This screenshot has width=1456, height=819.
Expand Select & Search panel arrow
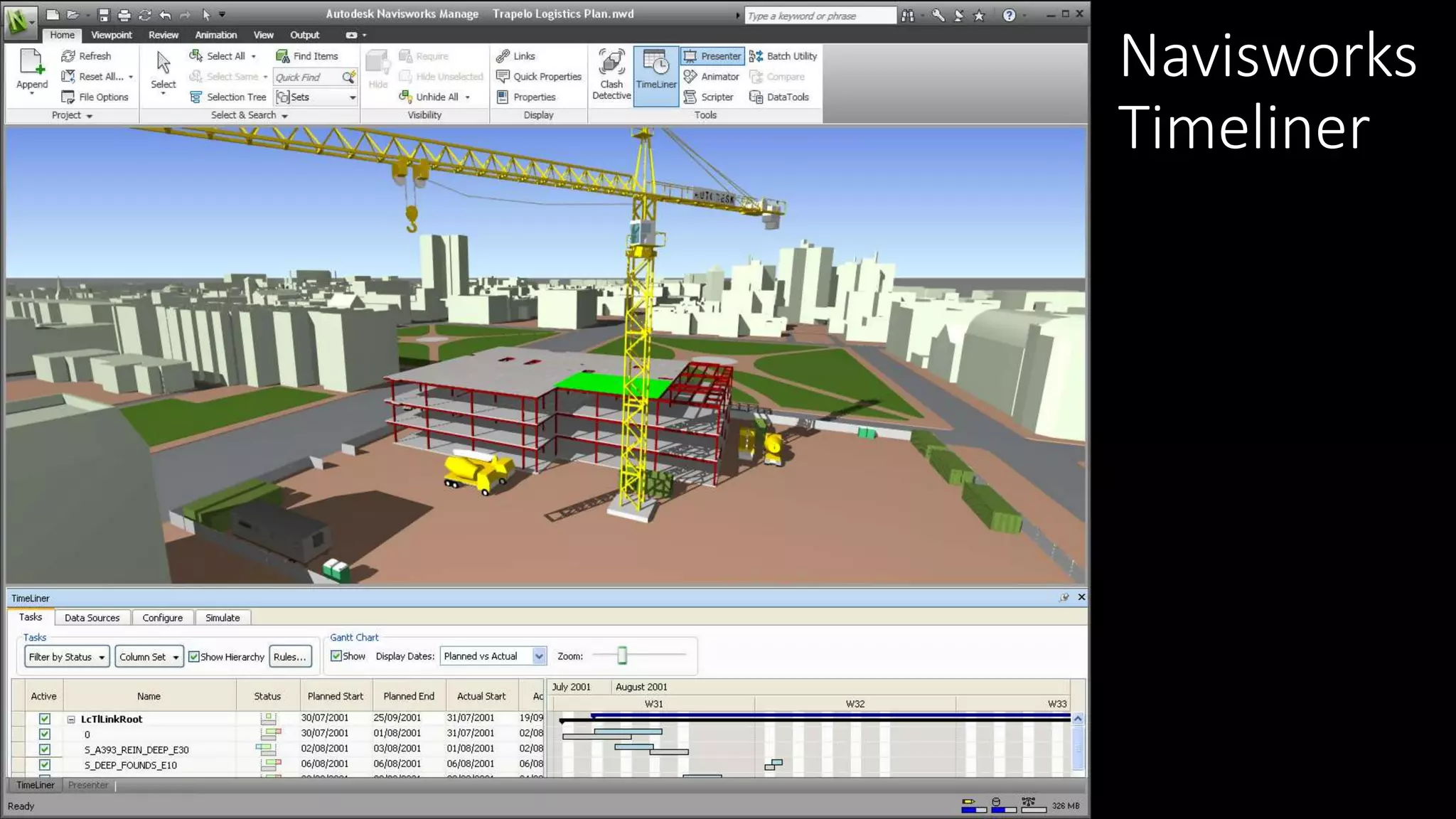285,116
